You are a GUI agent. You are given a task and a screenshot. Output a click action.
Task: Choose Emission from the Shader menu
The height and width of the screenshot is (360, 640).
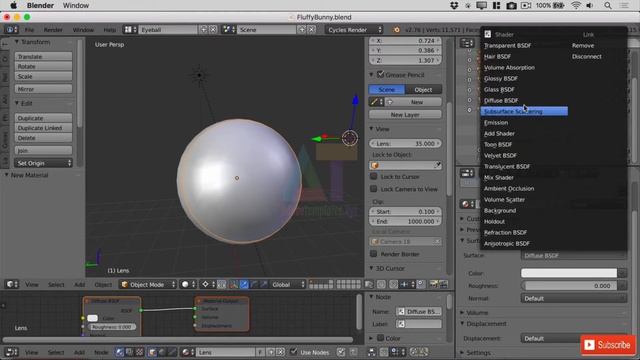point(496,122)
